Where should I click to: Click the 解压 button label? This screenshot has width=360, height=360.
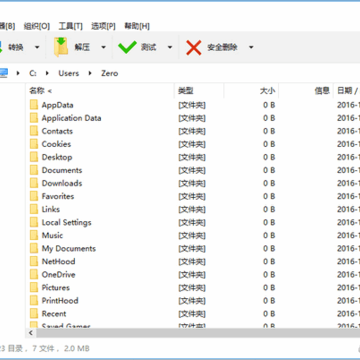82,47
